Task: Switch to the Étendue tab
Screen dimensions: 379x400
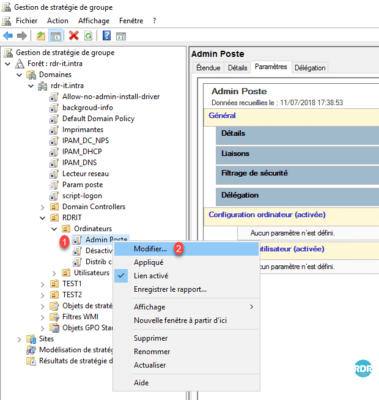Action: (208, 68)
